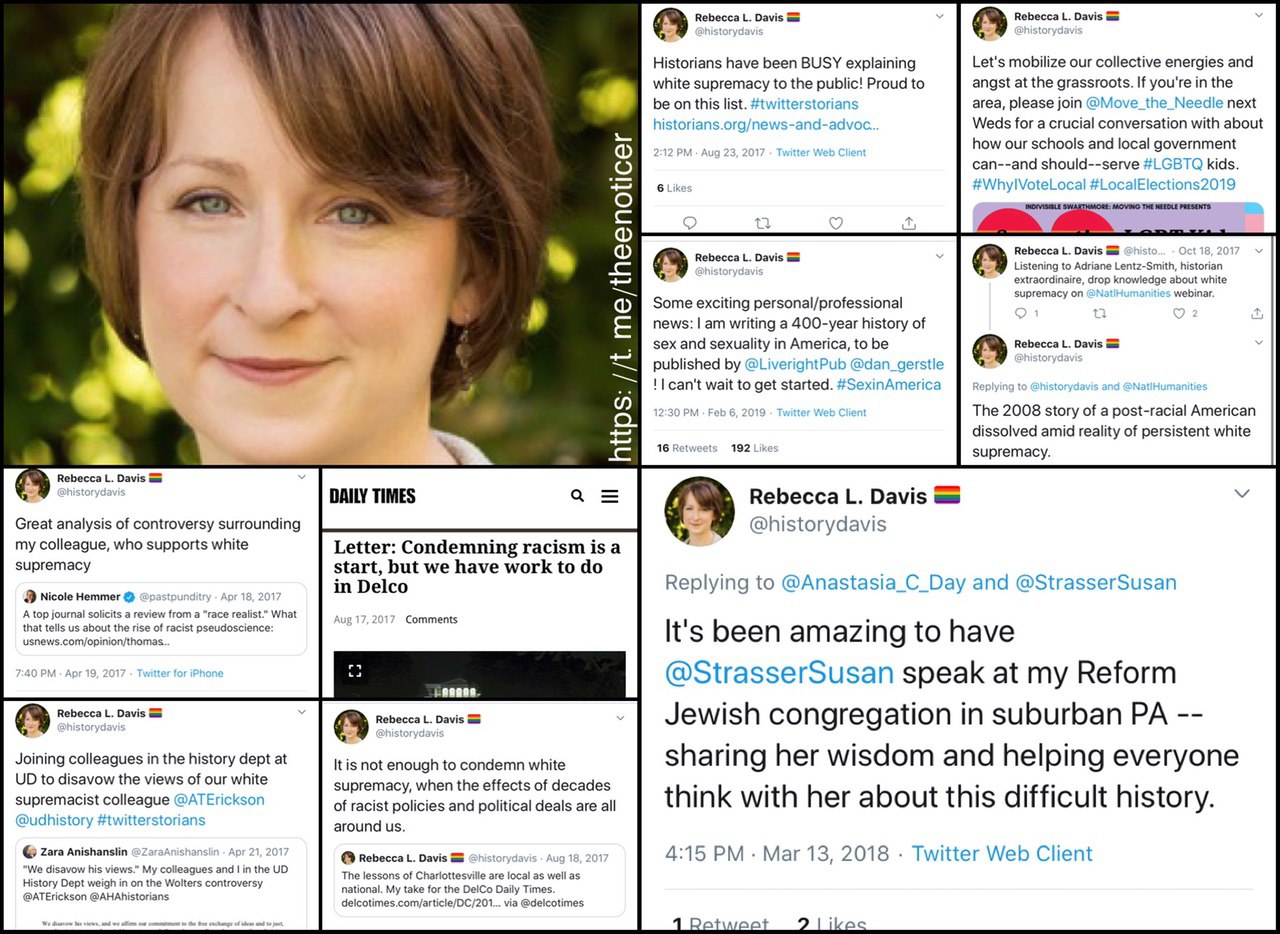Click the share icon on the Oct 18, 2017 tweet
This screenshot has height=934, width=1280.
point(1257,314)
